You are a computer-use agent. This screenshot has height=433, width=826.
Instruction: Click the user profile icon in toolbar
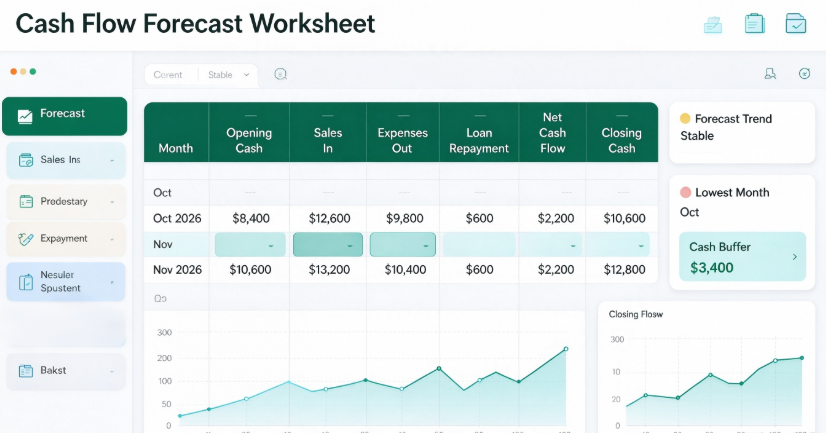coord(770,74)
